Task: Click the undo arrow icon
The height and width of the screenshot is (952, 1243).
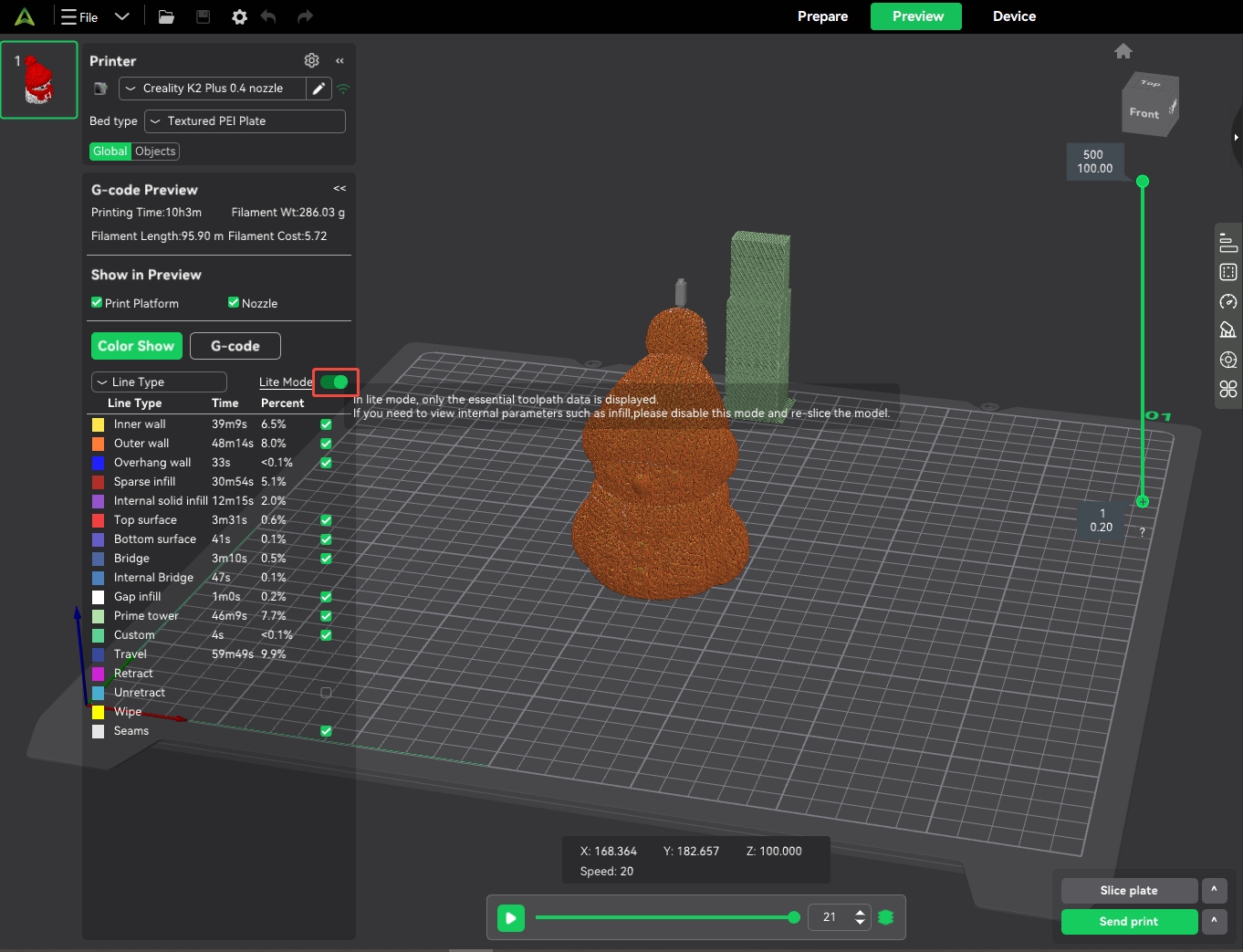Action: [268, 16]
